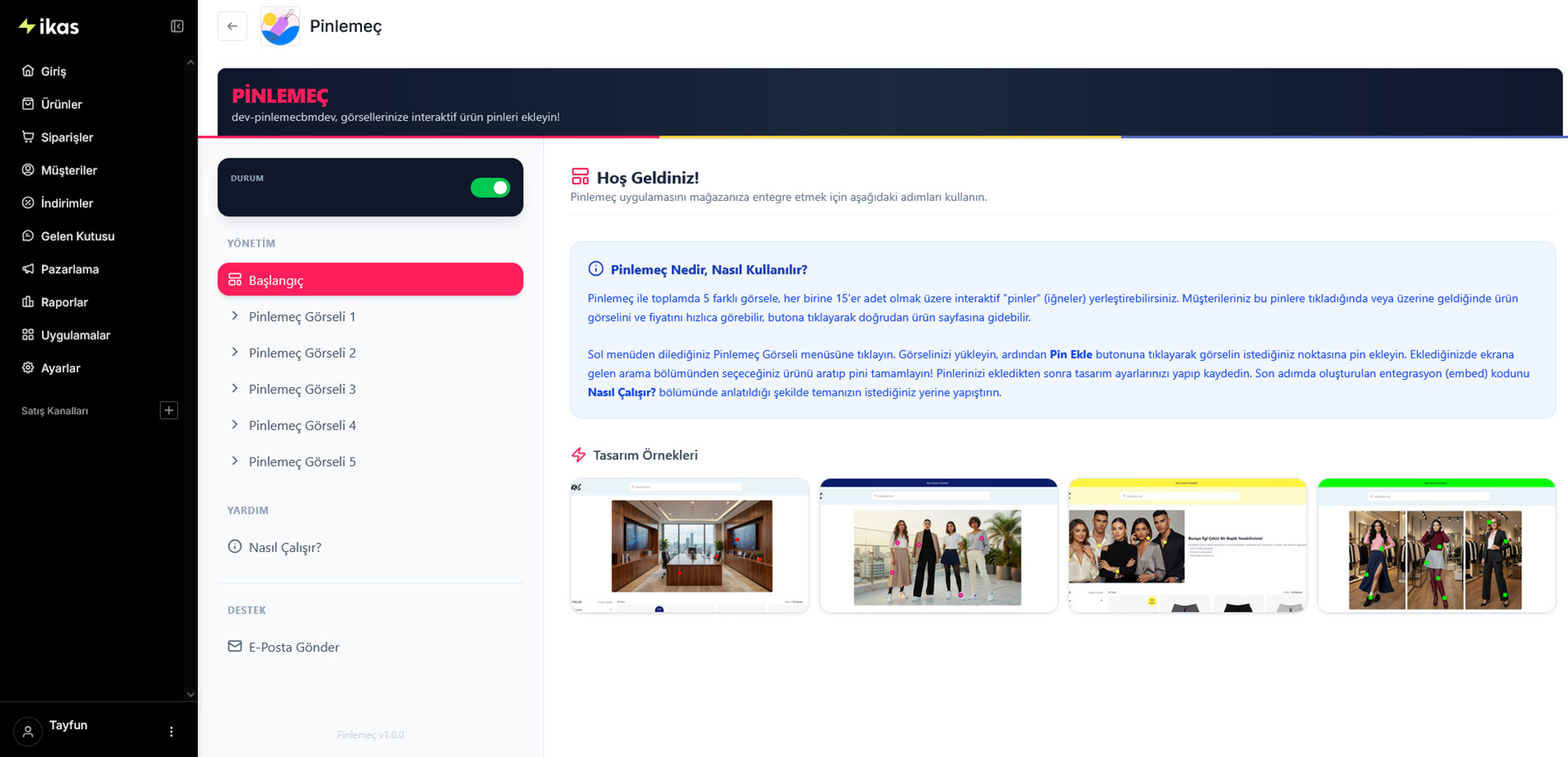Select the Başlangıç menu item

tap(370, 280)
